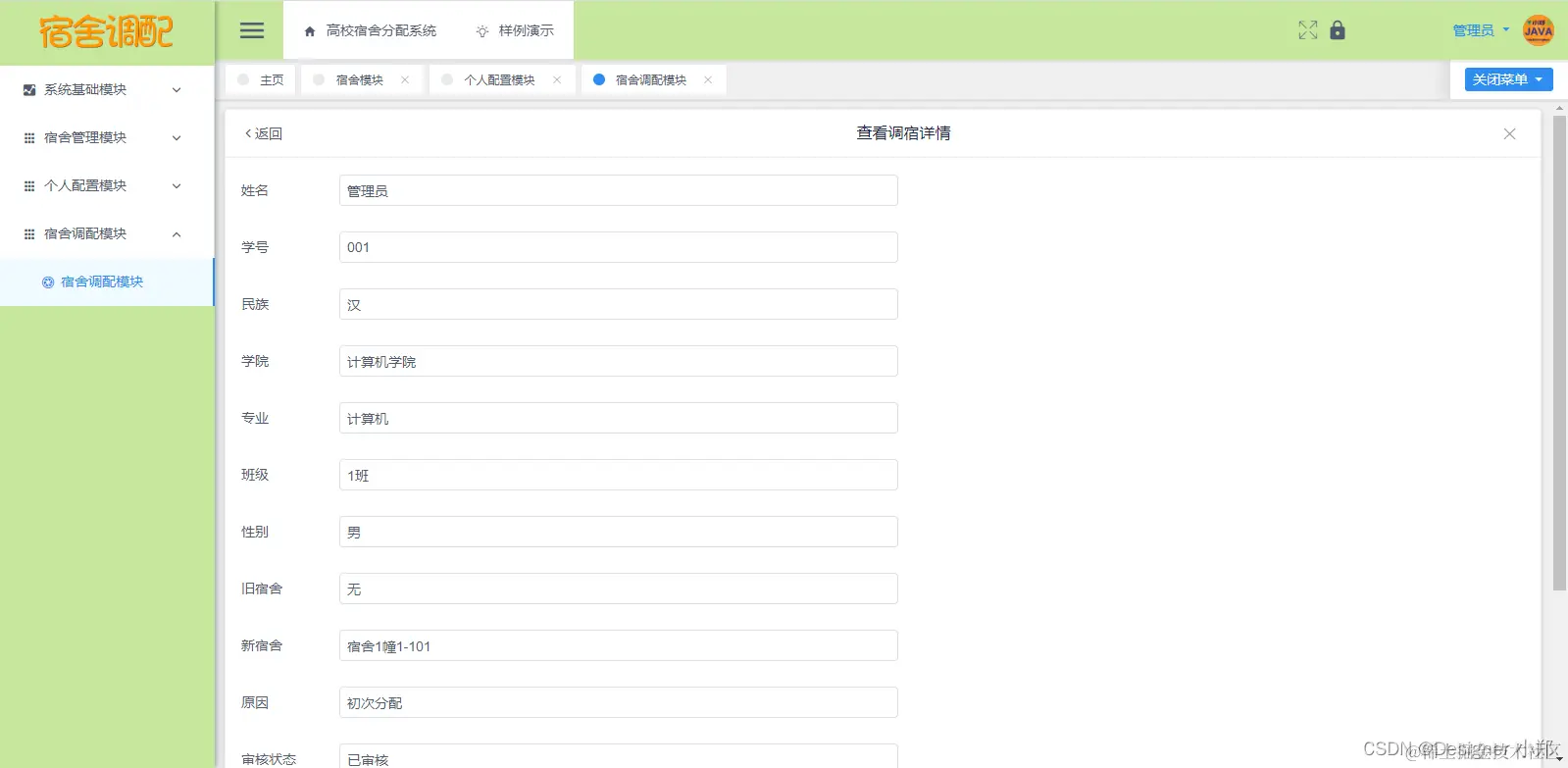Close the 宿舍模块 tab

click(405, 79)
